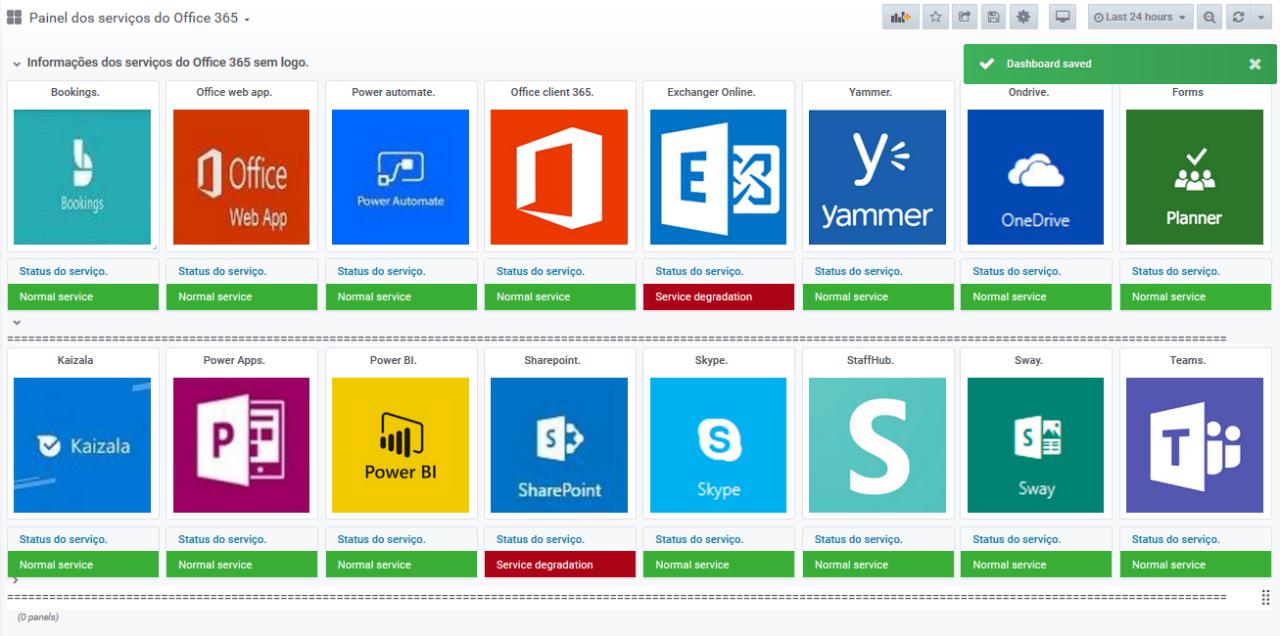
Task: Open the Teams. panel title
Action: 1188,360
